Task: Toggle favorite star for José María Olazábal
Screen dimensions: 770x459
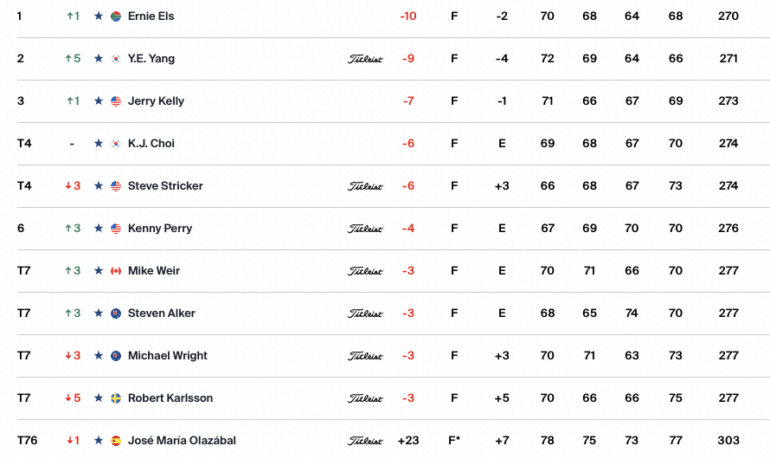Action: [x=99, y=440]
